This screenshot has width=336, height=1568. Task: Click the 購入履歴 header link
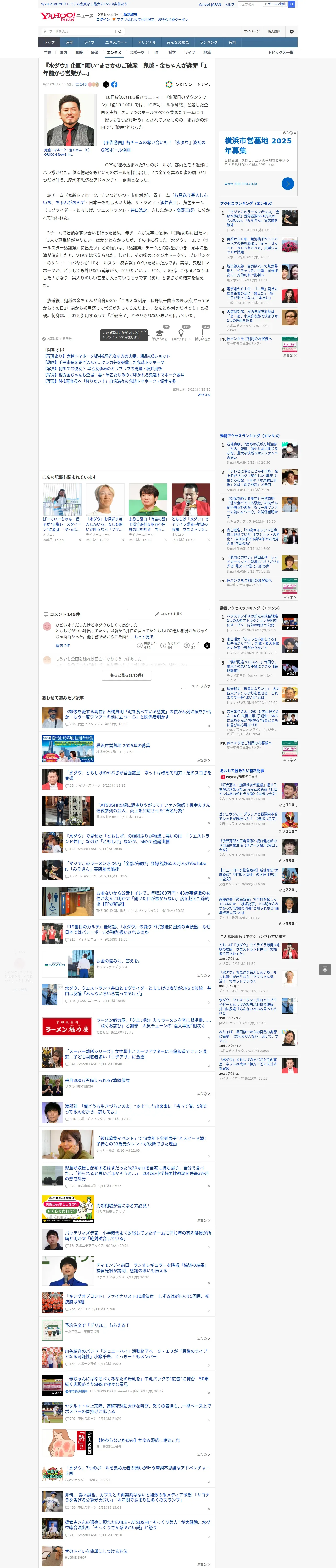click(x=274, y=32)
